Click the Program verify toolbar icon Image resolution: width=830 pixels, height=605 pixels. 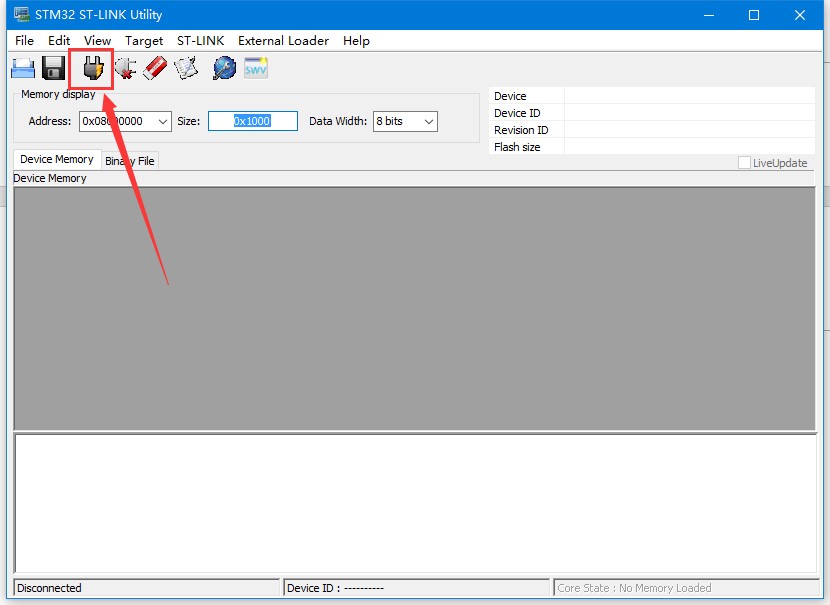coord(186,68)
